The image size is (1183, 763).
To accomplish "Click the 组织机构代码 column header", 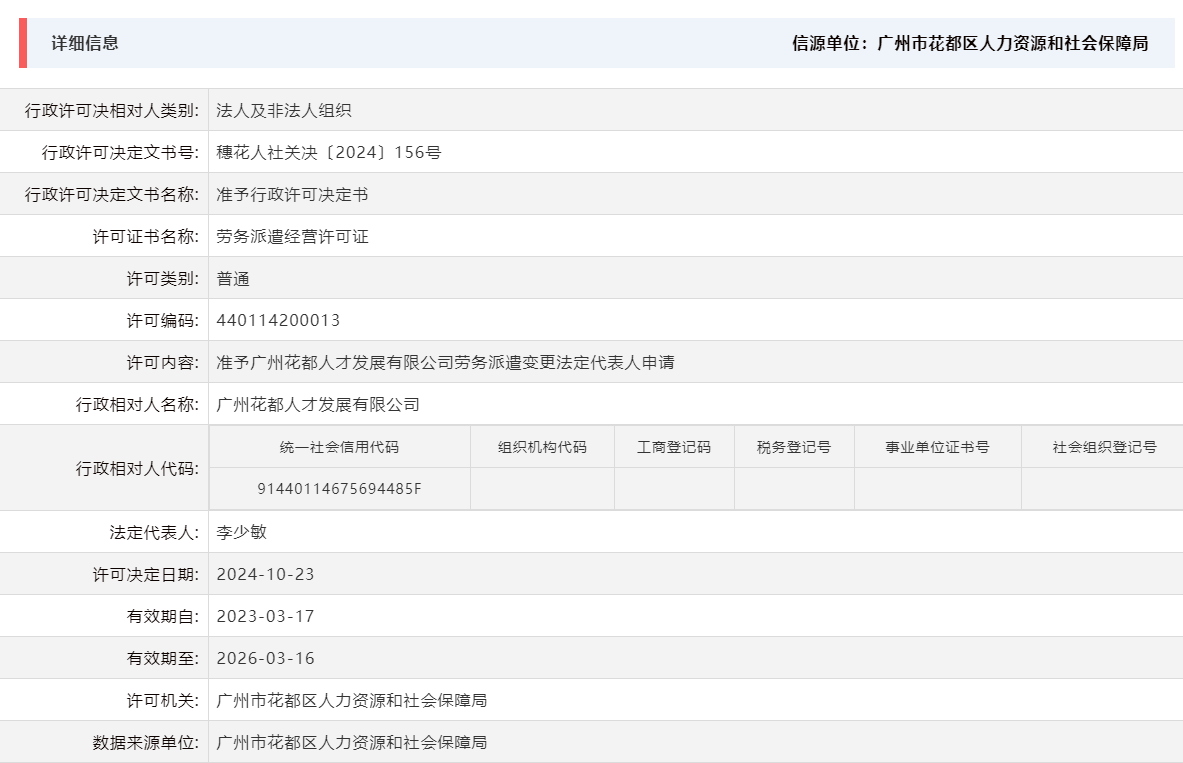I will pos(541,447).
